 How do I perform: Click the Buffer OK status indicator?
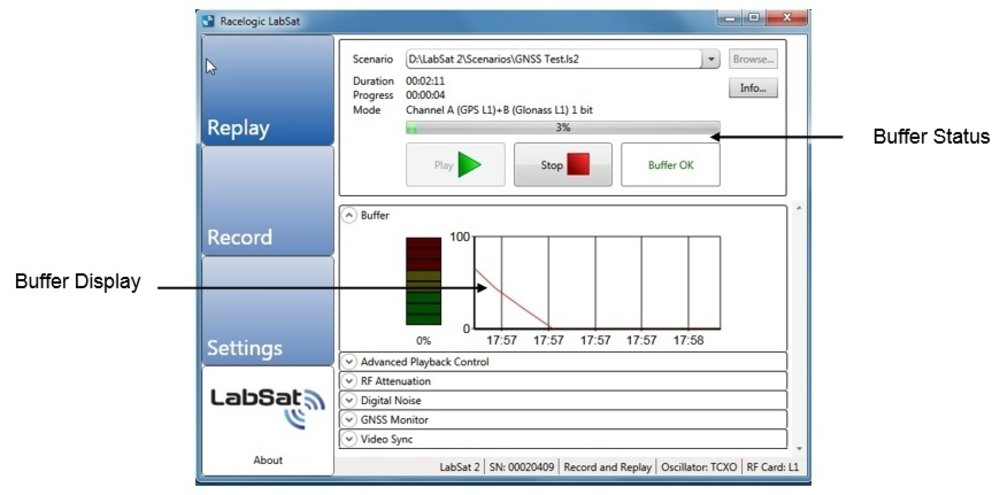pyautogui.click(x=670, y=165)
